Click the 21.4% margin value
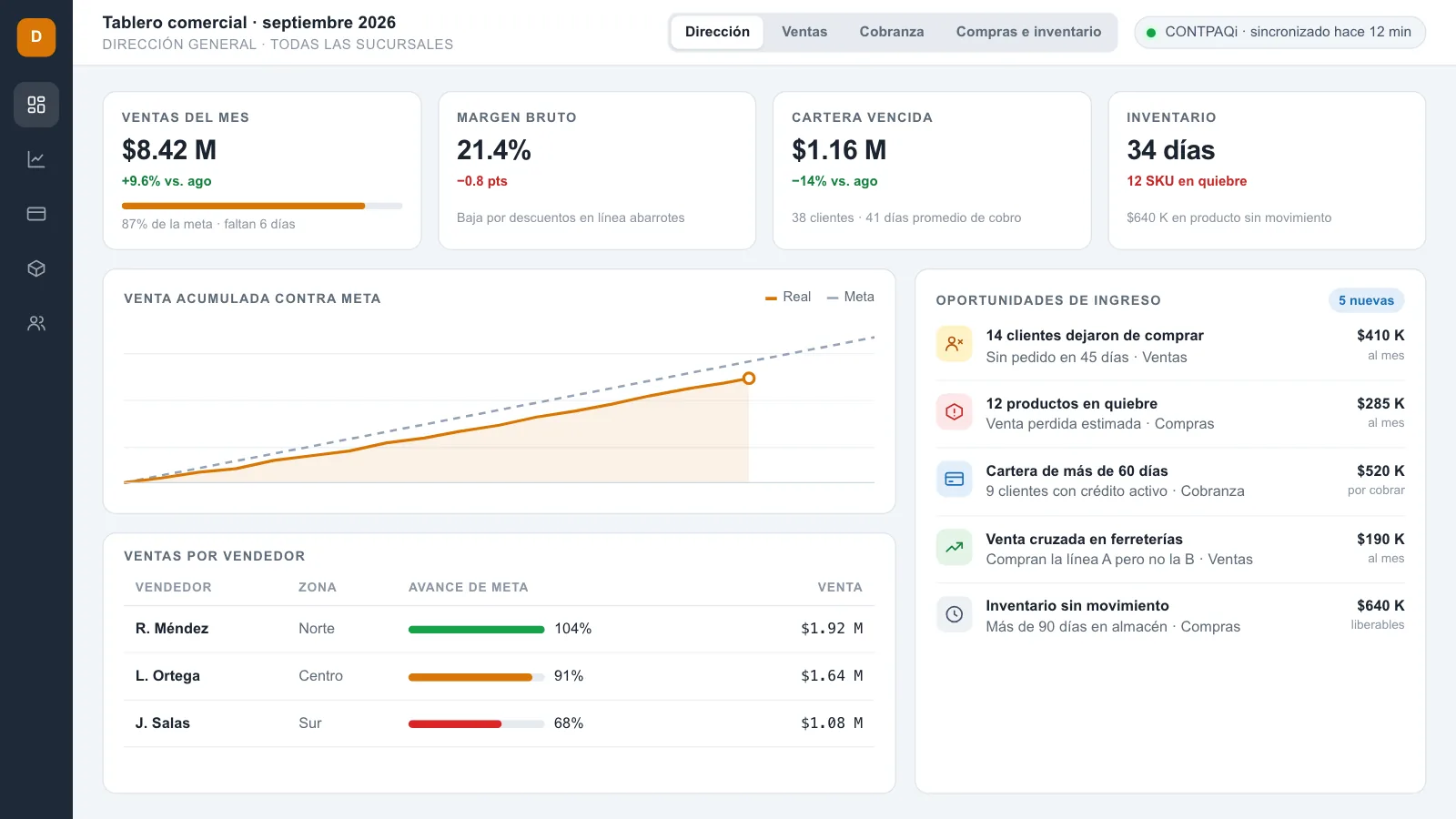 click(x=494, y=150)
